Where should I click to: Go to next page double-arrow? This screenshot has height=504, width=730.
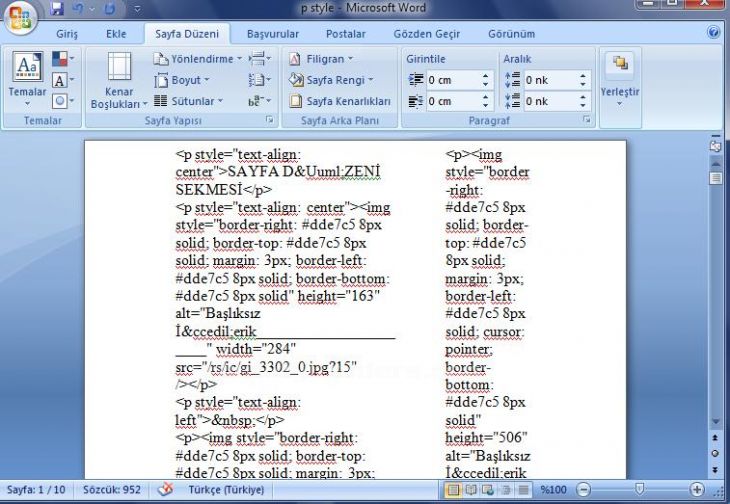[716, 470]
